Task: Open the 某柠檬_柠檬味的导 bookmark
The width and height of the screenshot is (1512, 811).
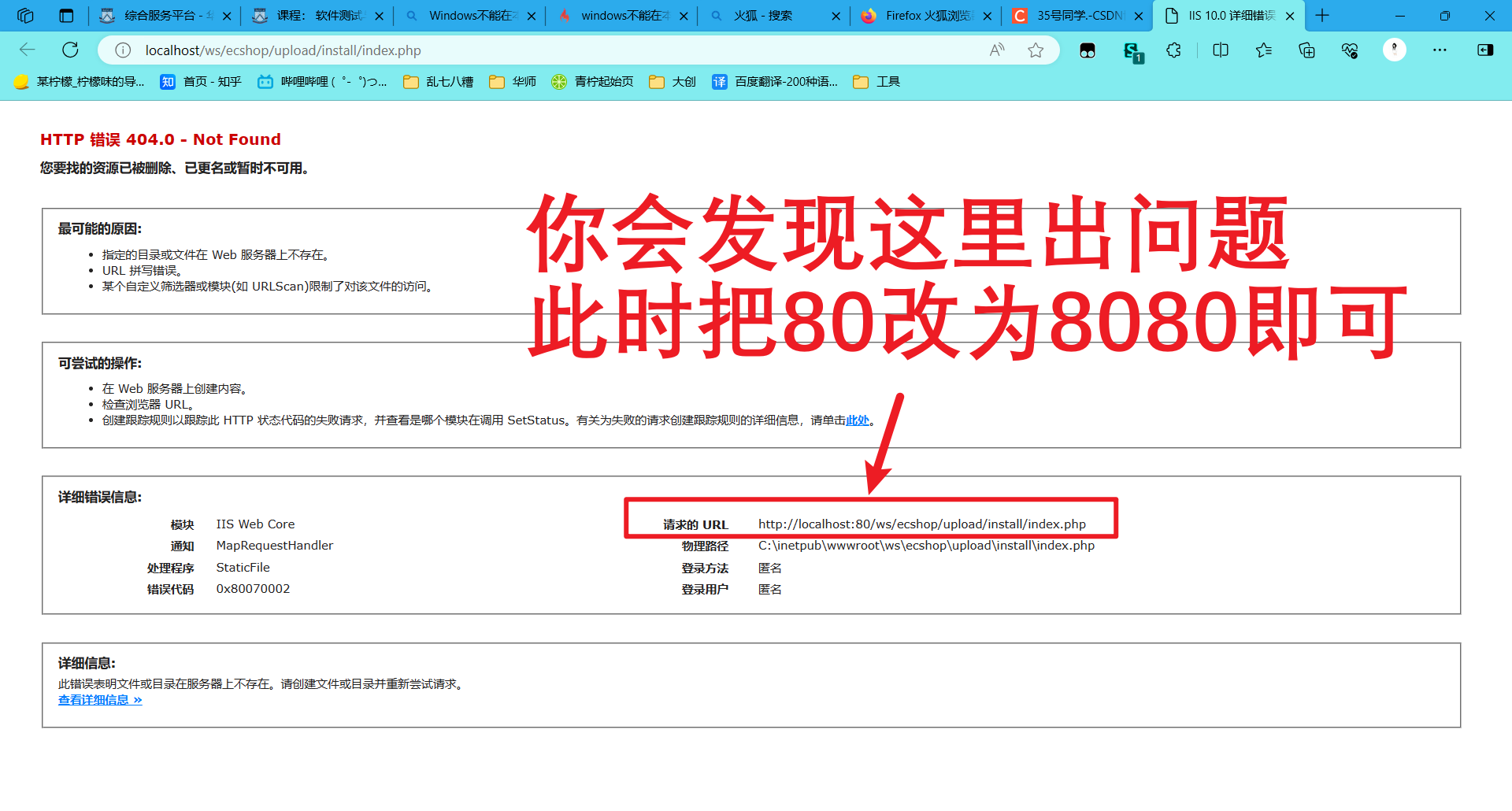Action: coord(80,82)
